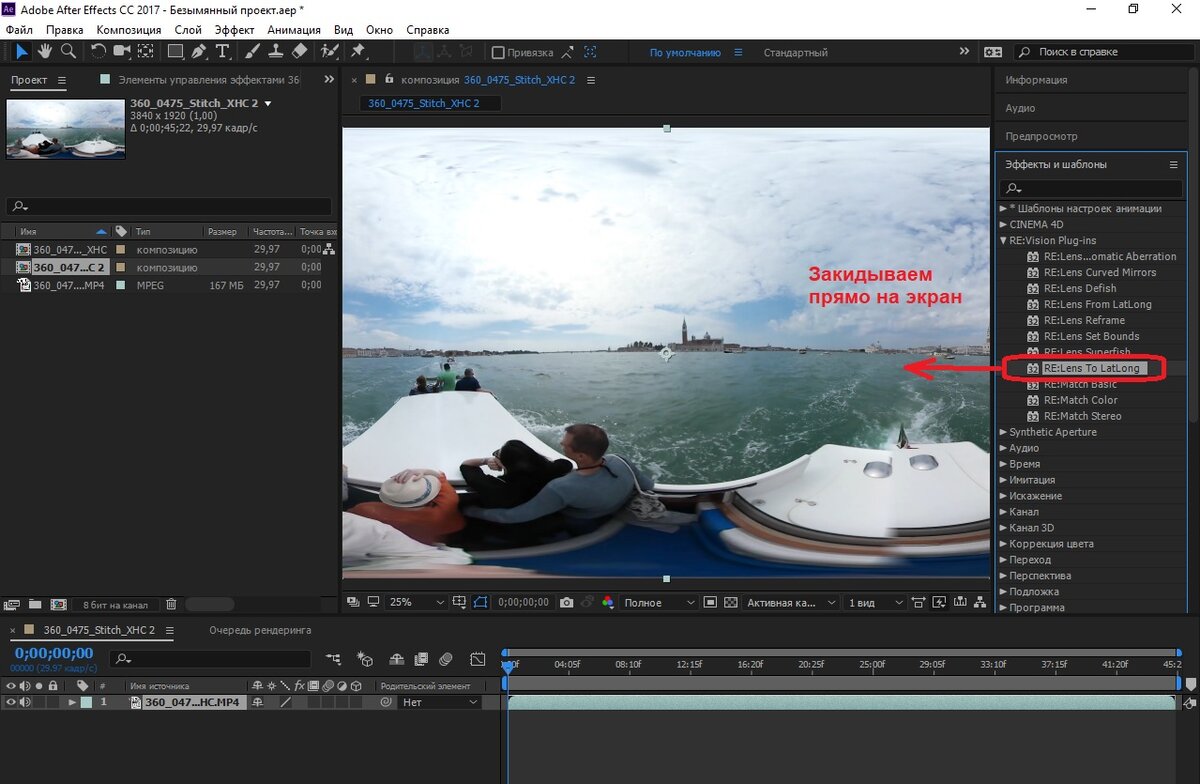Open the Полное resolution dropdown

pyautogui.click(x=659, y=603)
